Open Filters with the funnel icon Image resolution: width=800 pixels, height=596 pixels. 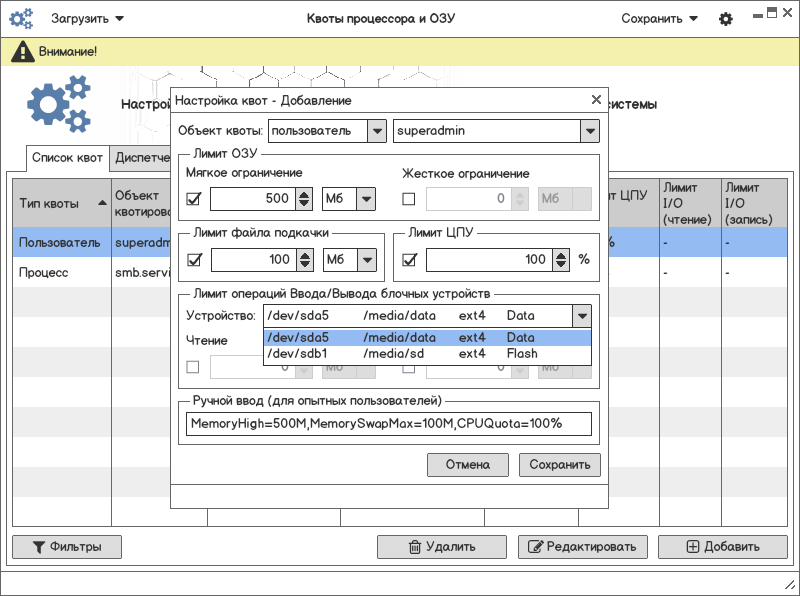67,547
